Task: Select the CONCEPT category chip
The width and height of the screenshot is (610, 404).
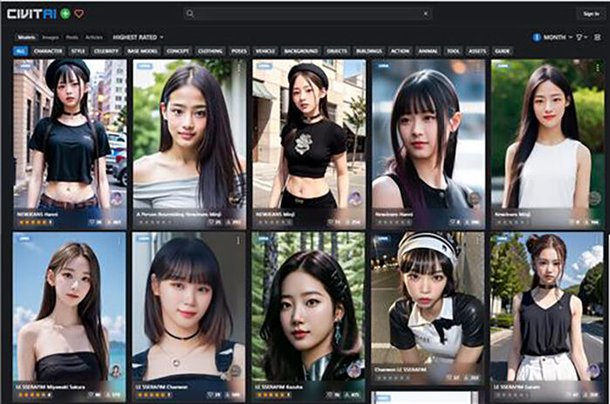Action: pos(178,51)
